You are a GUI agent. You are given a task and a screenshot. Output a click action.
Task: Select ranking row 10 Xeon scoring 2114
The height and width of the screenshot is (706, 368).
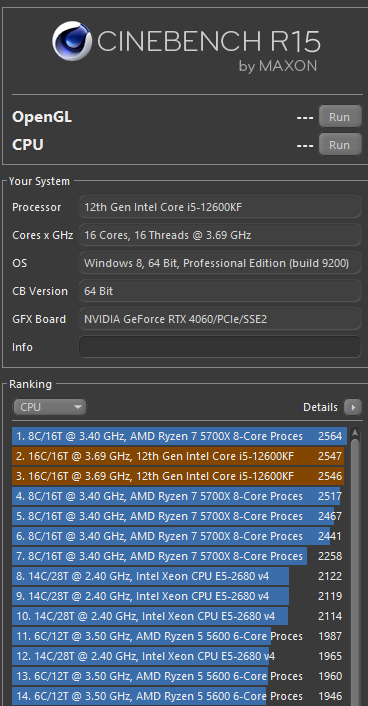point(178,616)
